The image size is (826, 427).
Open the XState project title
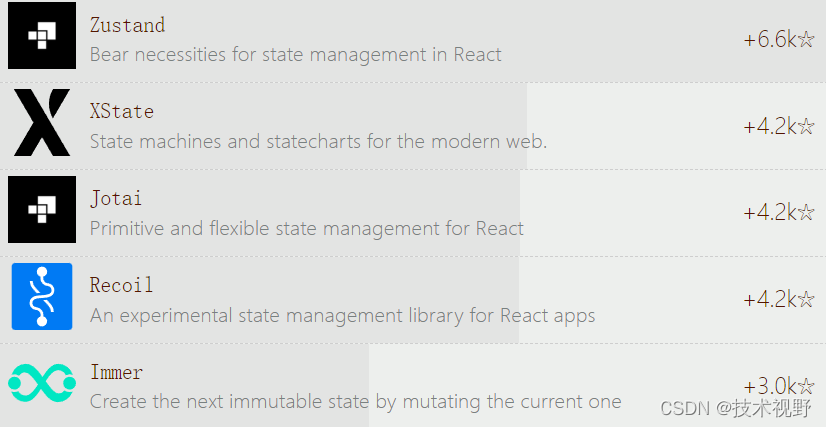pos(122,111)
